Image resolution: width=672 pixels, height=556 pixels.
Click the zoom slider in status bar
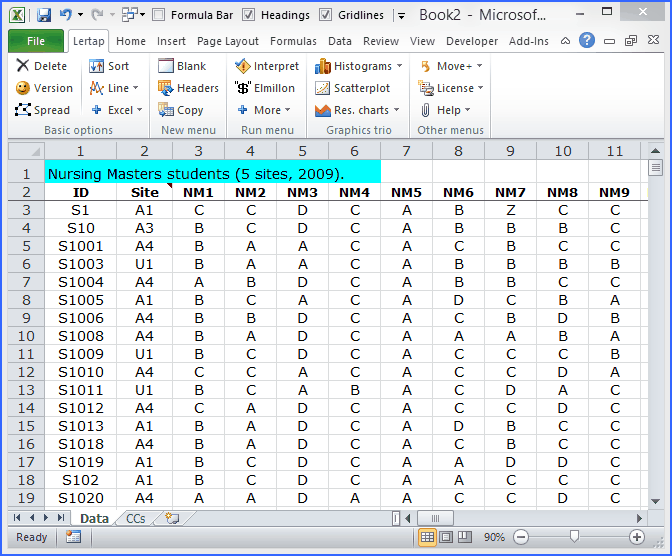click(x=574, y=537)
